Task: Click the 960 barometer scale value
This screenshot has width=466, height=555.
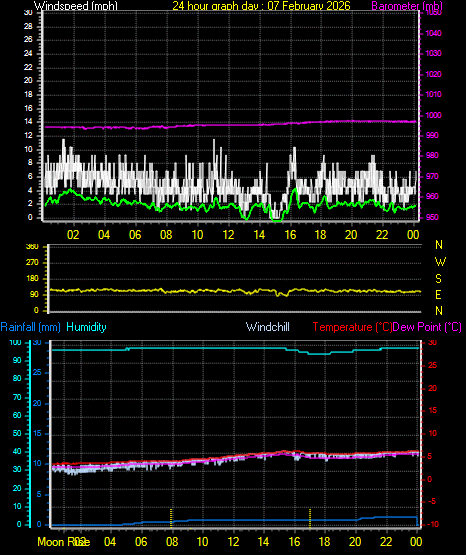Action: tap(432, 196)
